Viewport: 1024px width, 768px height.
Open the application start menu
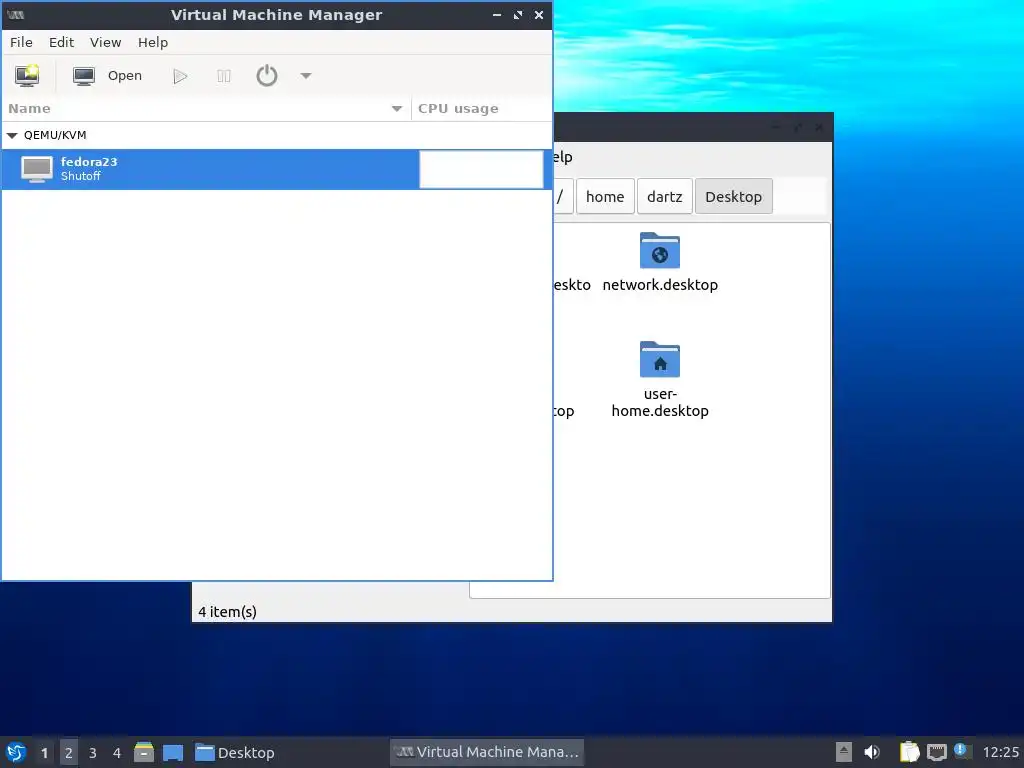coord(16,752)
